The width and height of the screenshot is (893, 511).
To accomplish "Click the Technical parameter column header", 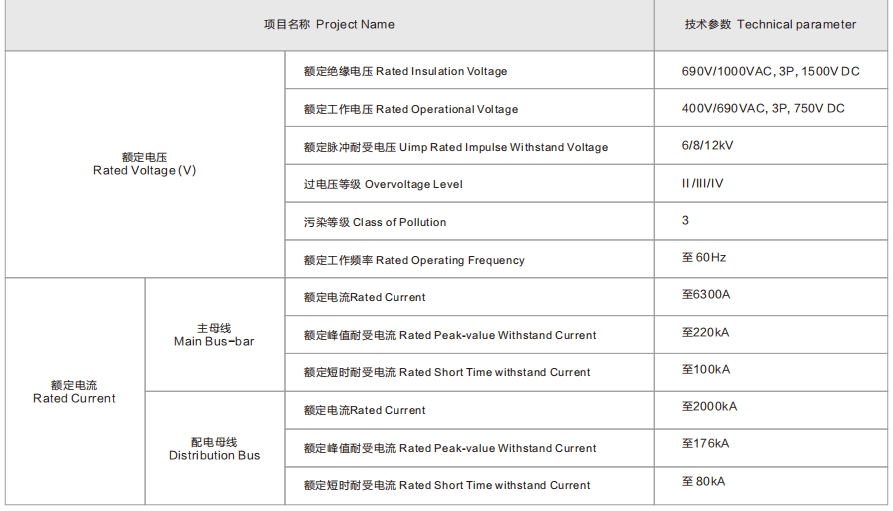I will 770,25.
